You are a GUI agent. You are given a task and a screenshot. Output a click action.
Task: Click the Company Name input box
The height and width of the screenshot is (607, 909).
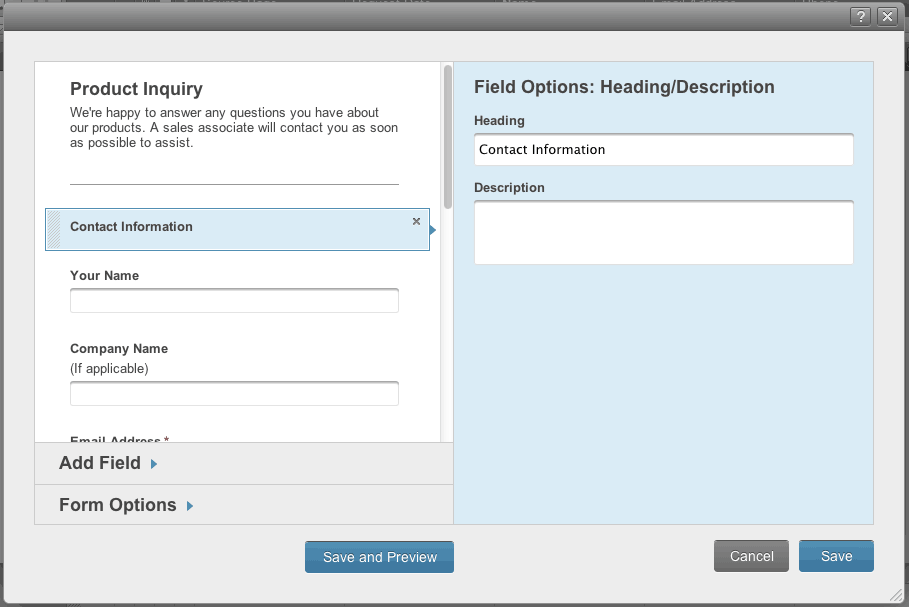(234, 393)
